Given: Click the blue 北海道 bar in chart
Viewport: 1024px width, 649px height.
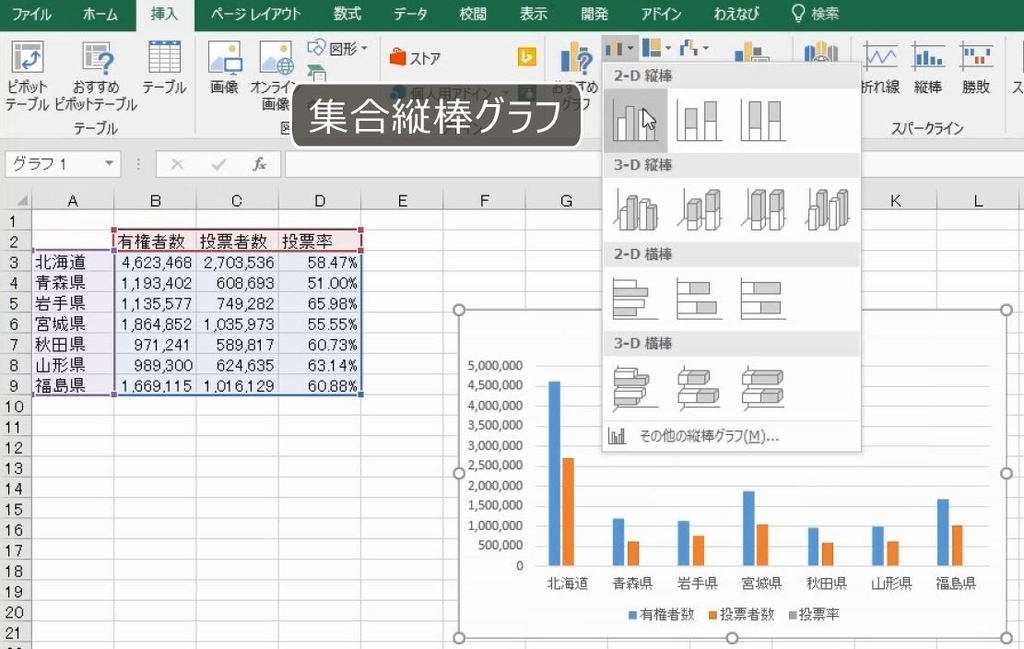Looking at the screenshot, I should point(554,473).
